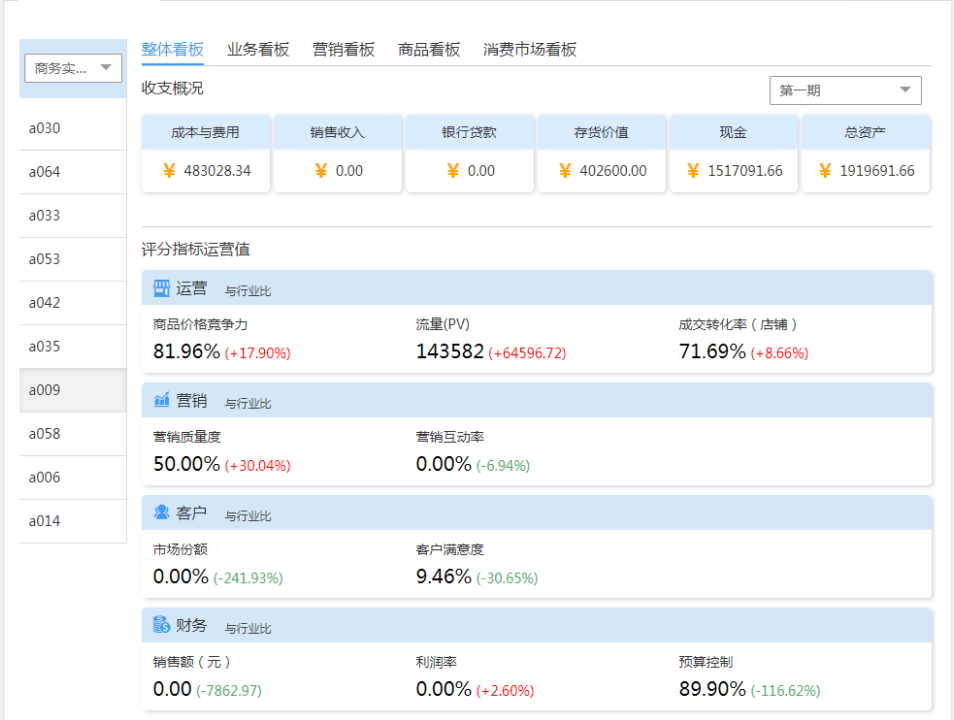The width and height of the screenshot is (954, 720).
Task: Click the 财务 coins icon
Action: tap(161, 625)
